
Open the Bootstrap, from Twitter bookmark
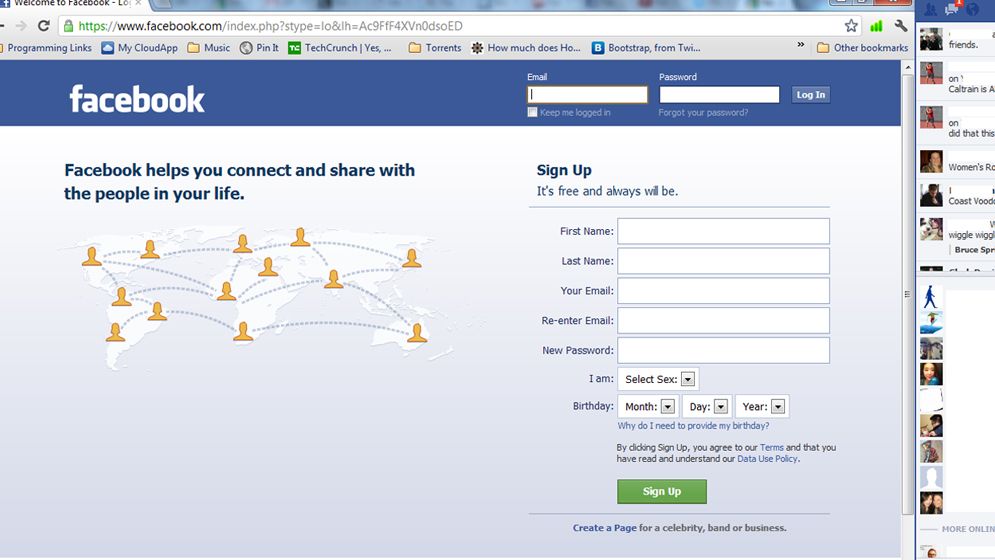pyautogui.click(x=646, y=48)
